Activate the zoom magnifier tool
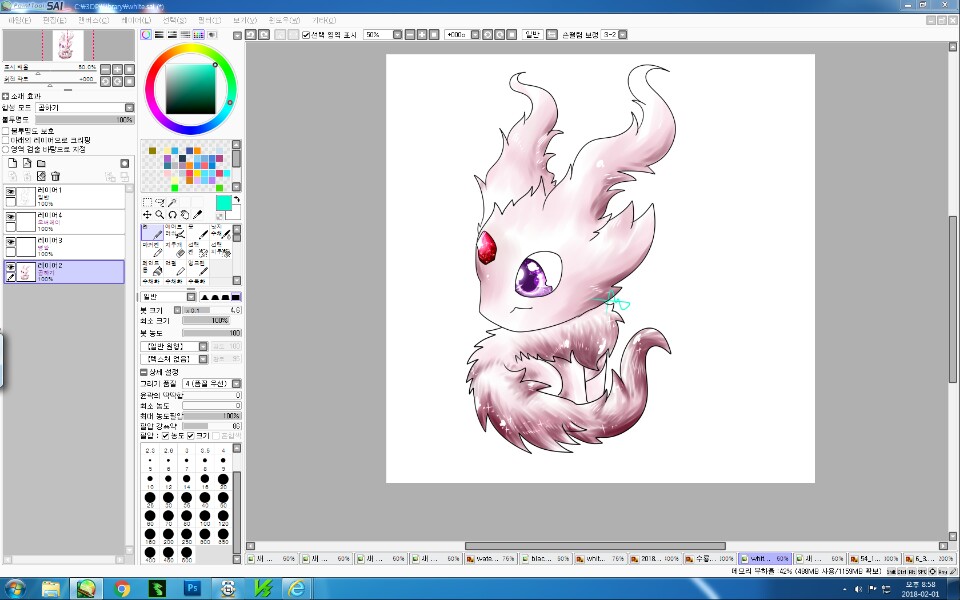960x600 pixels. coord(160,215)
